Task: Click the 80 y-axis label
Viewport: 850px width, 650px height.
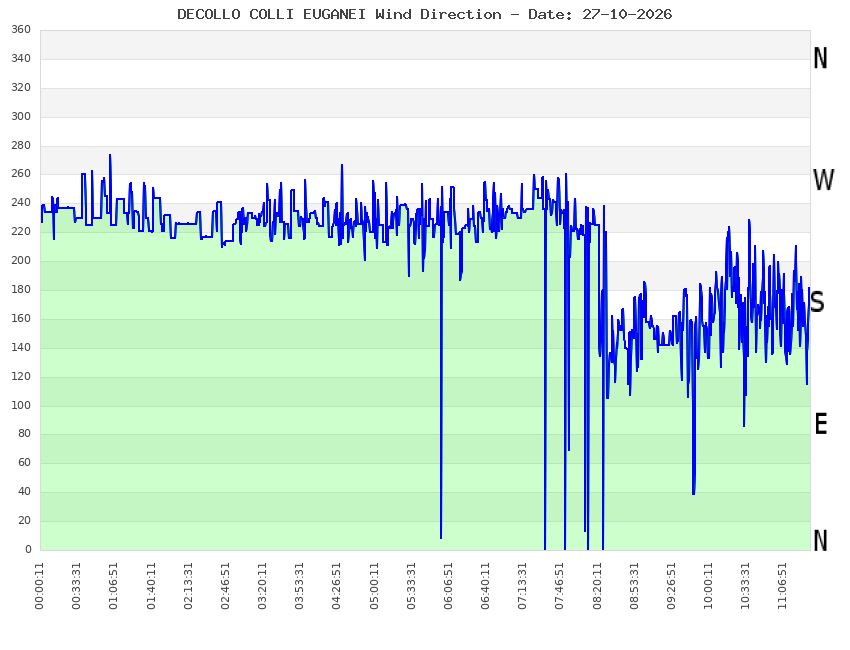Action: tap(24, 434)
